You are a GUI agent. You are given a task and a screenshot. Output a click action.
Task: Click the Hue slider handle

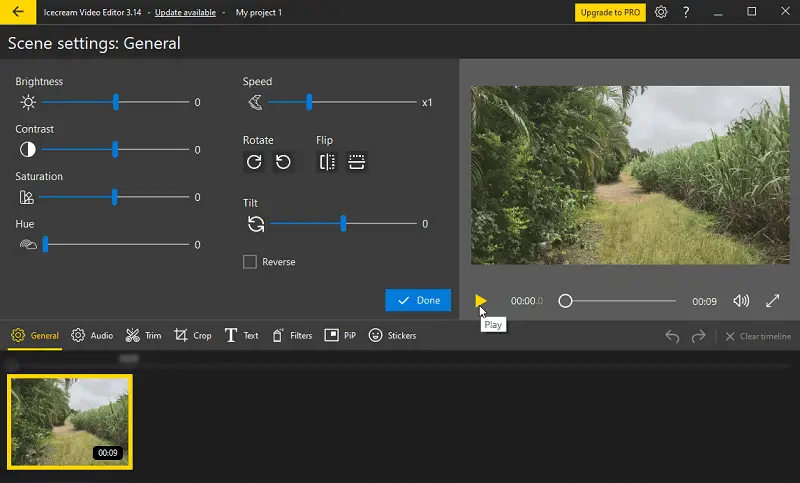tap(45, 244)
